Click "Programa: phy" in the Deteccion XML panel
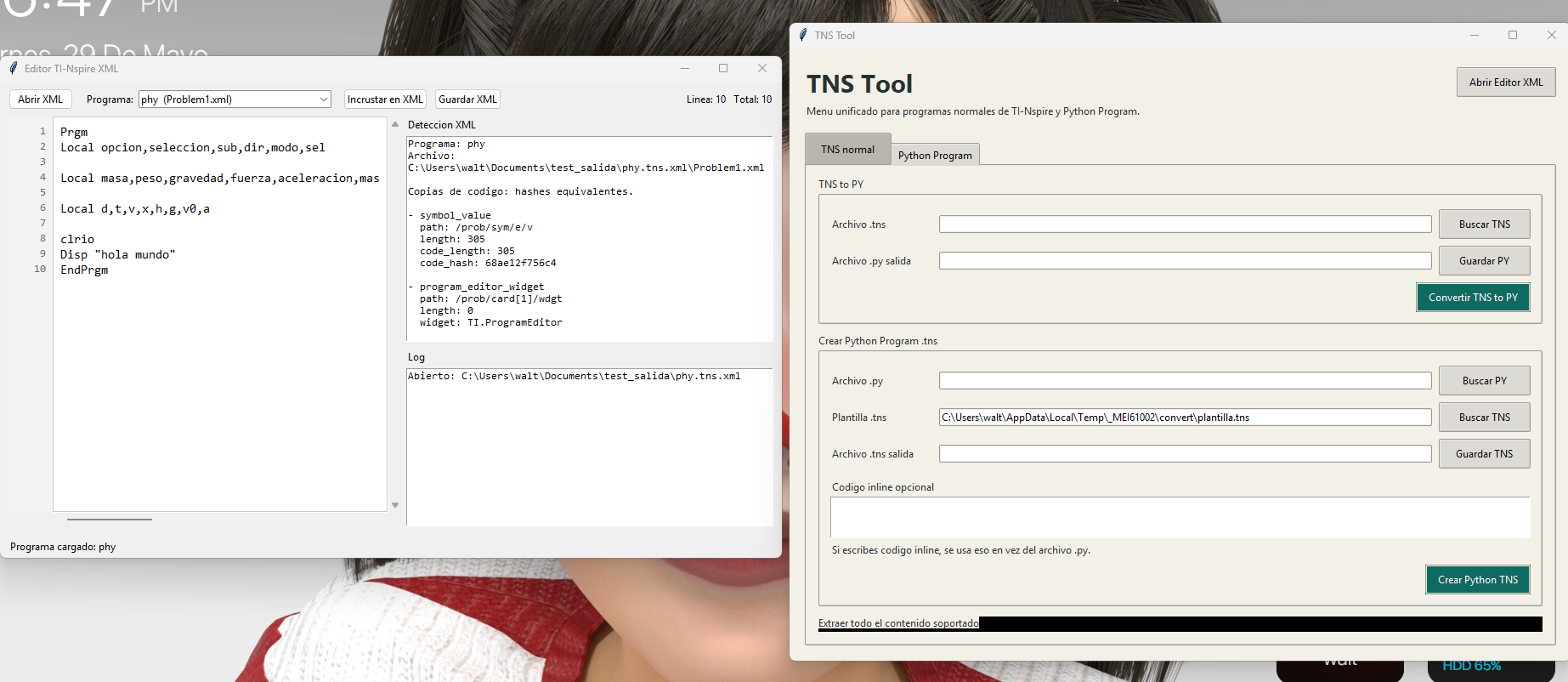The width and height of the screenshot is (1568, 682). (x=446, y=144)
